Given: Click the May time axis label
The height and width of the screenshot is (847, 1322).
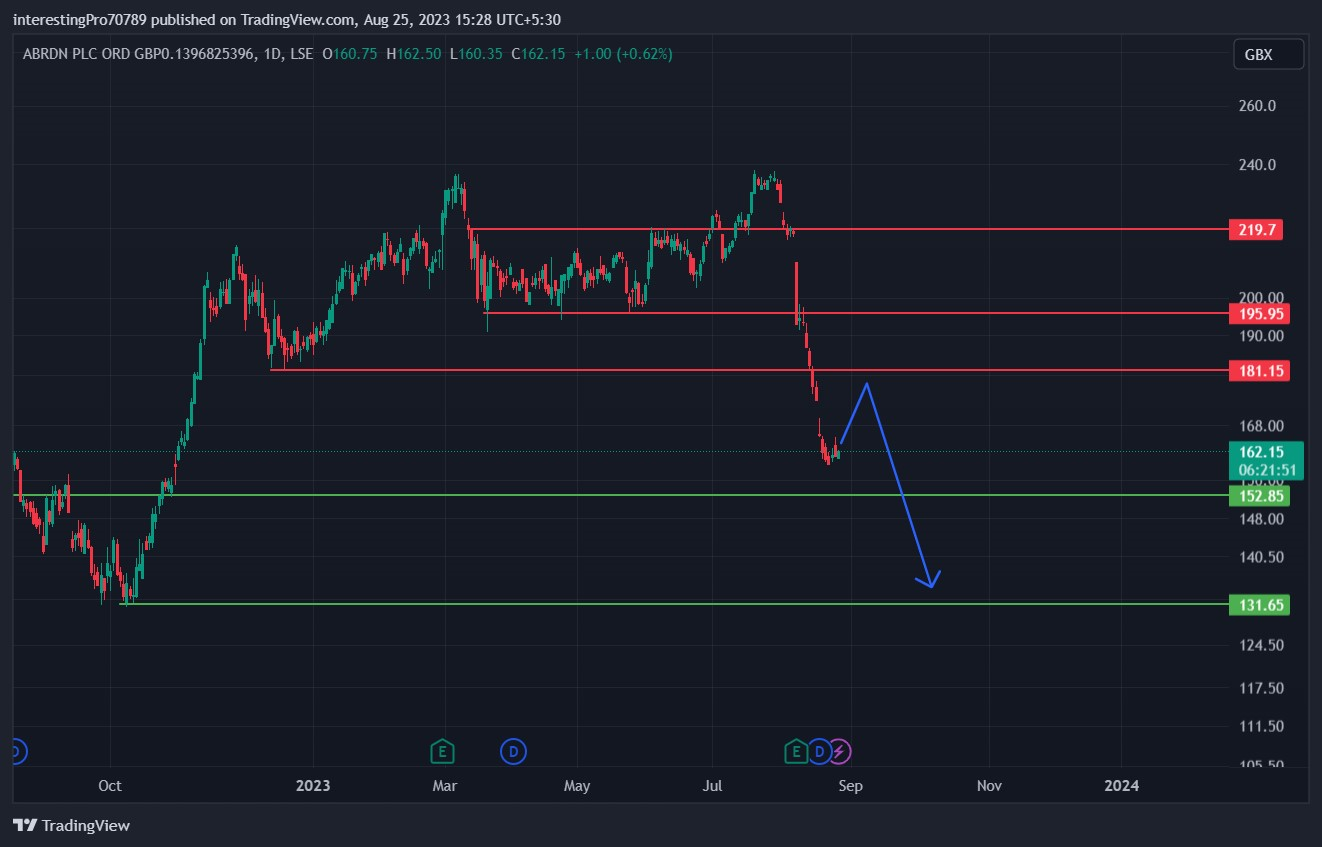Looking at the screenshot, I should (x=577, y=786).
